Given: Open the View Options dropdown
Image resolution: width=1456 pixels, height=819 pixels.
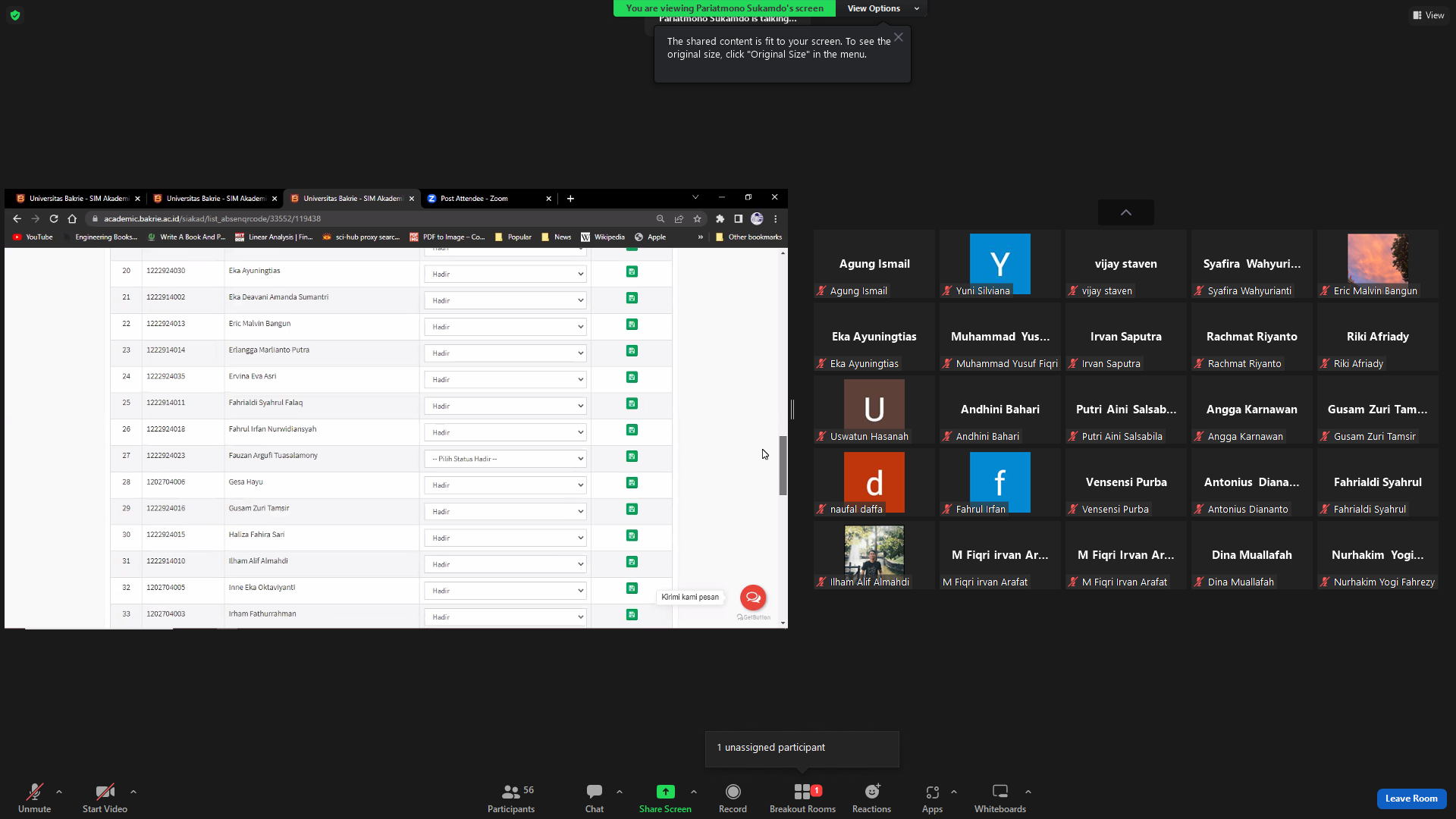Looking at the screenshot, I should (882, 8).
